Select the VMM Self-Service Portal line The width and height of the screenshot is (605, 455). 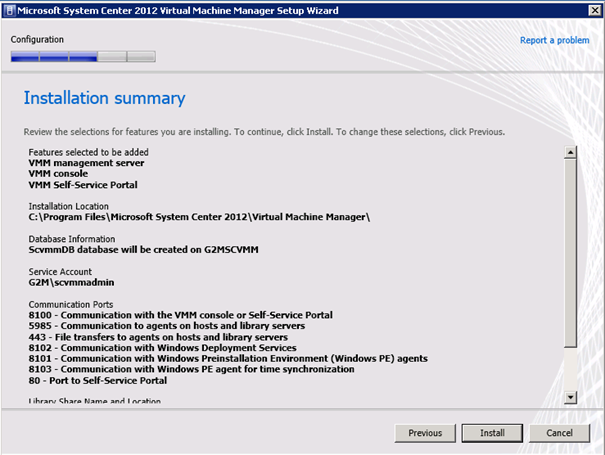tap(83, 185)
